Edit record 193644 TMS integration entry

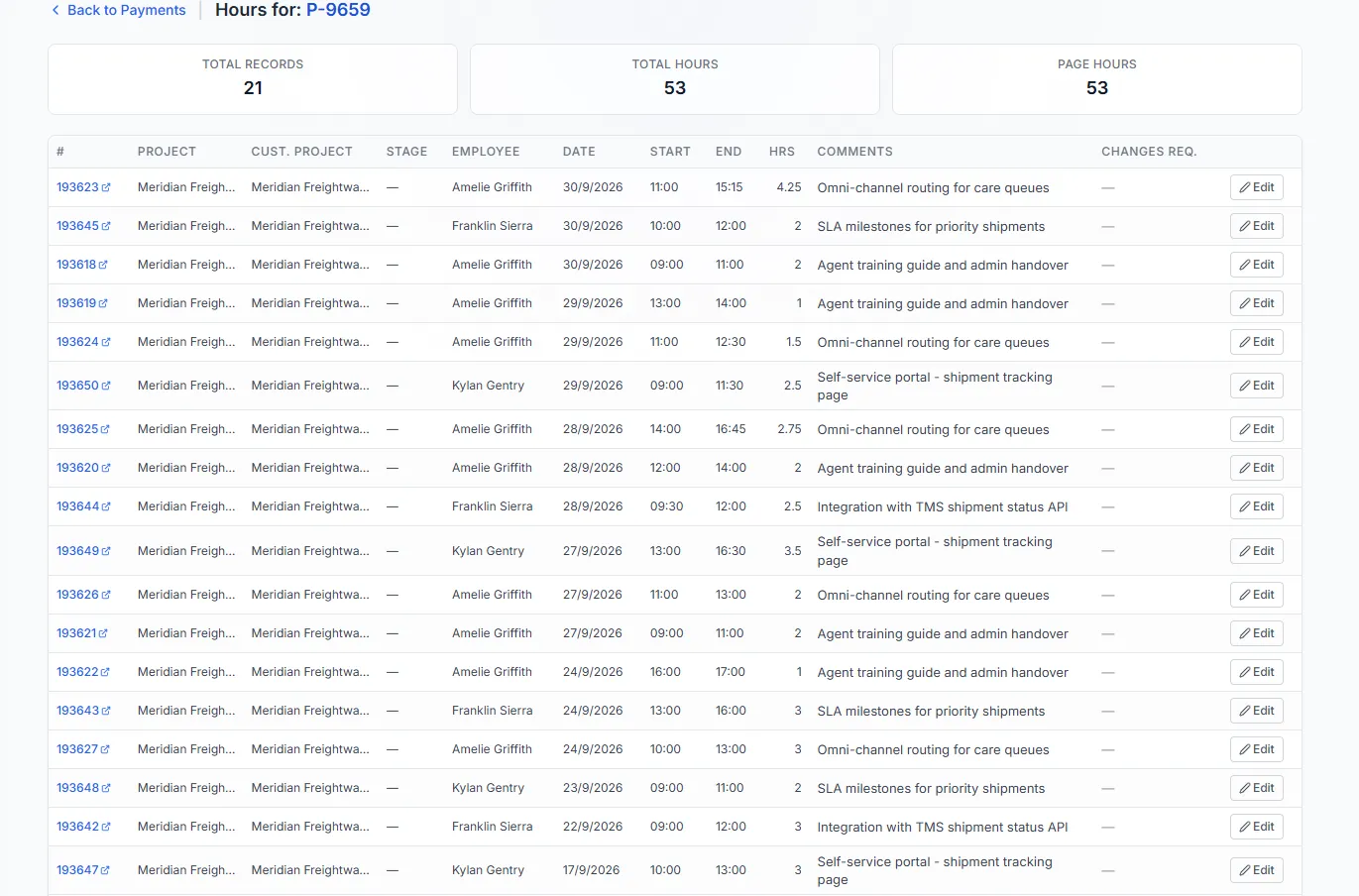(1257, 506)
